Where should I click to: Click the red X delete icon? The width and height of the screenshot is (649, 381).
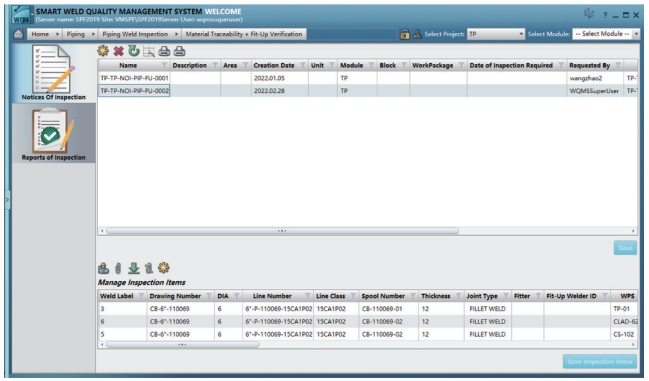coord(118,51)
